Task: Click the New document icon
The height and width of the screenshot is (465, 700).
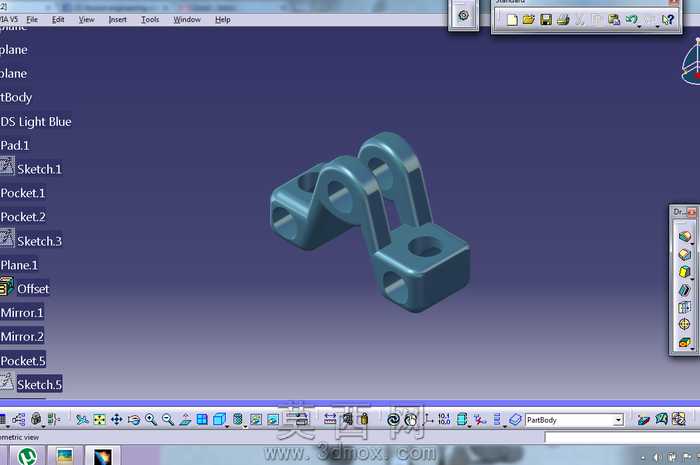Action: pos(512,20)
